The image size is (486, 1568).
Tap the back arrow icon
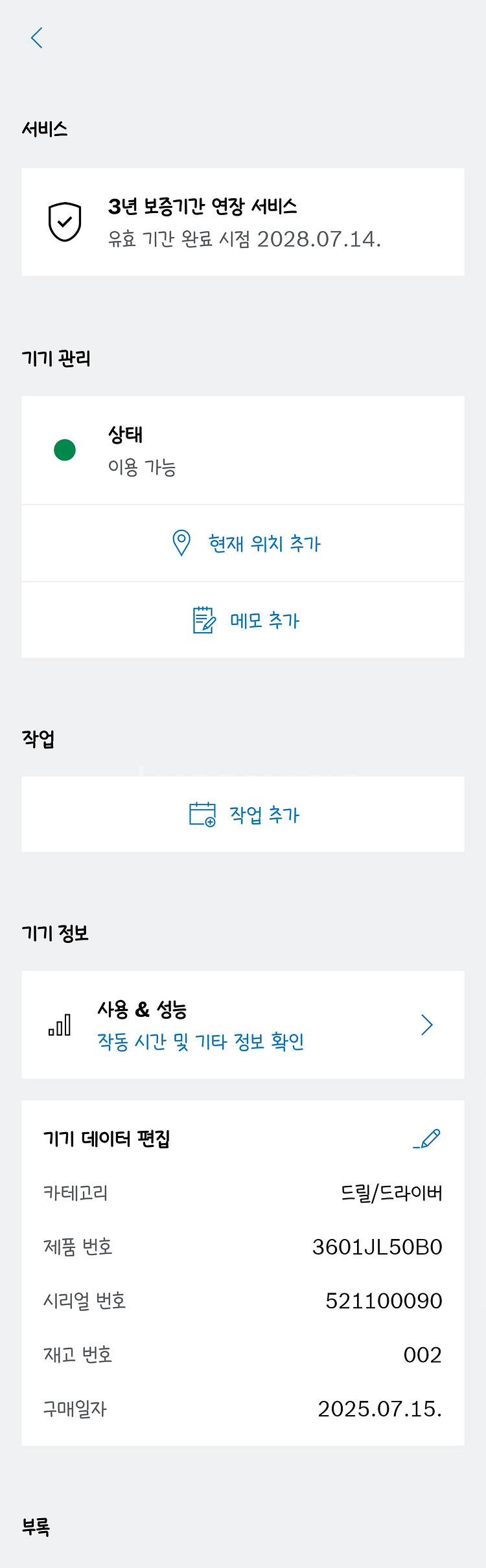pyautogui.click(x=37, y=38)
